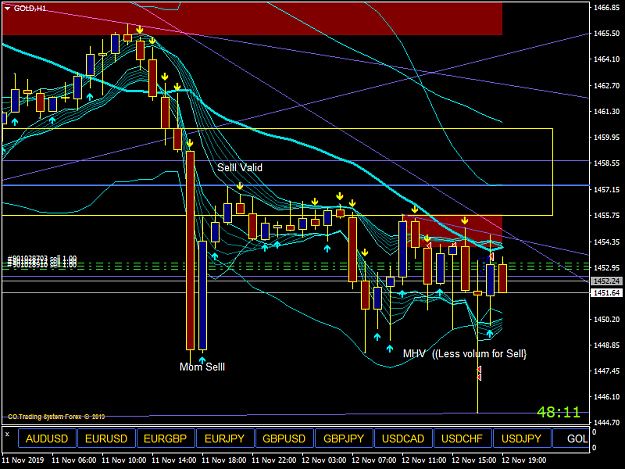Select the sell 1.00 order line label
Image resolution: width=625 pixels, height=469 pixels.
click(42, 262)
